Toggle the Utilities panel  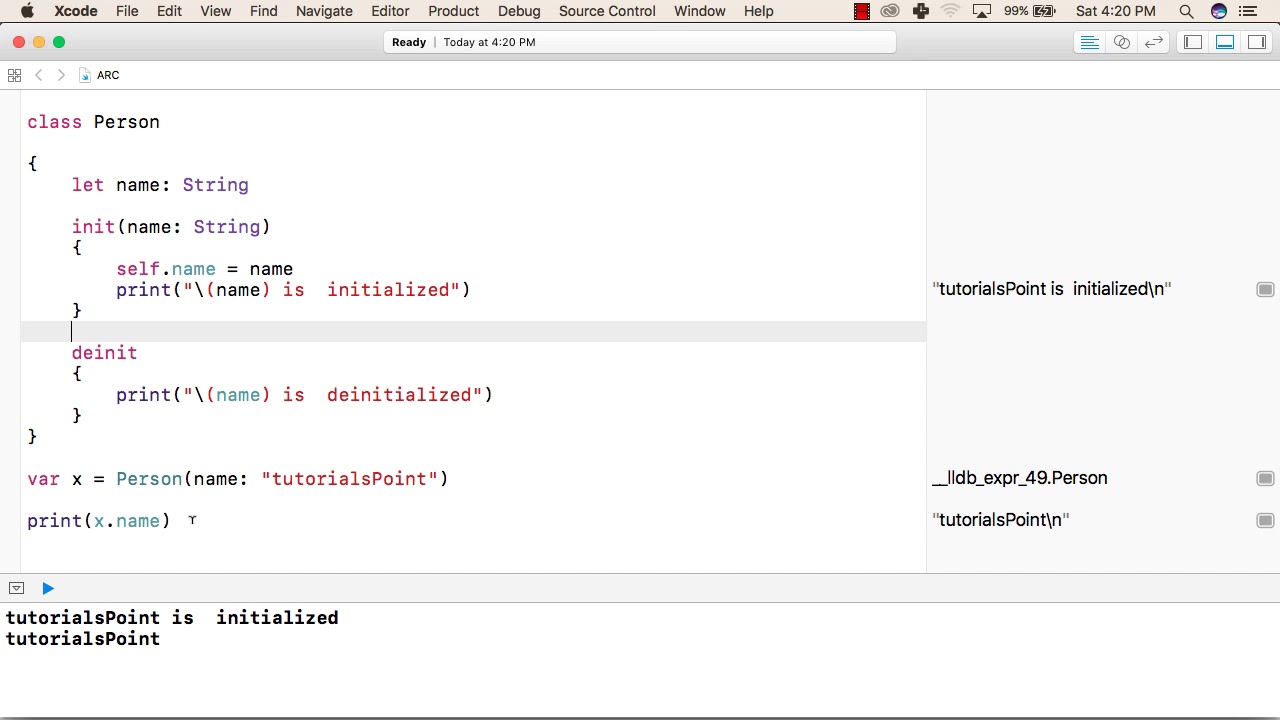coord(1257,42)
